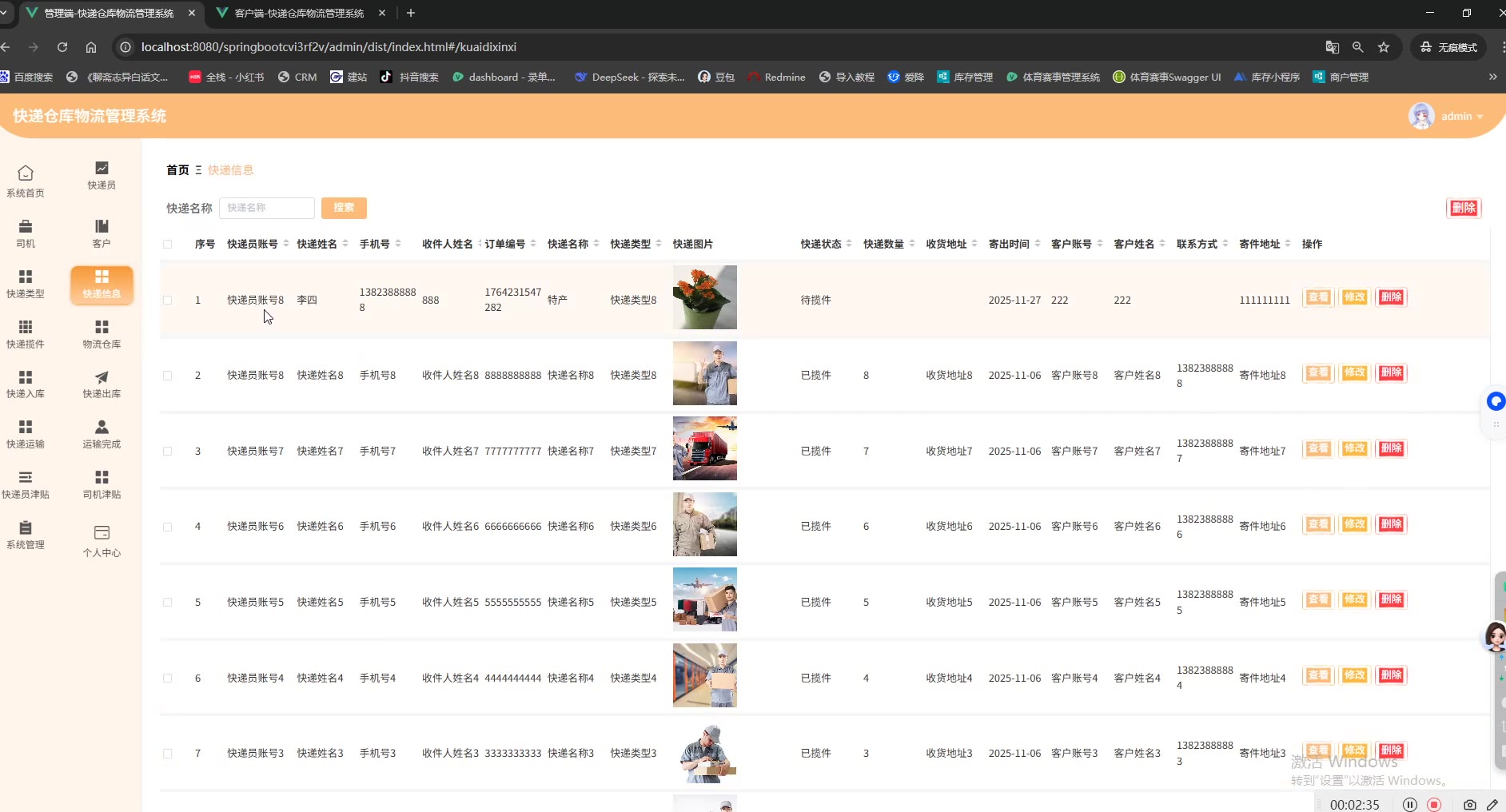Bookmark this page with the star icon
The width and height of the screenshot is (1506, 812).
[1384, 47]
